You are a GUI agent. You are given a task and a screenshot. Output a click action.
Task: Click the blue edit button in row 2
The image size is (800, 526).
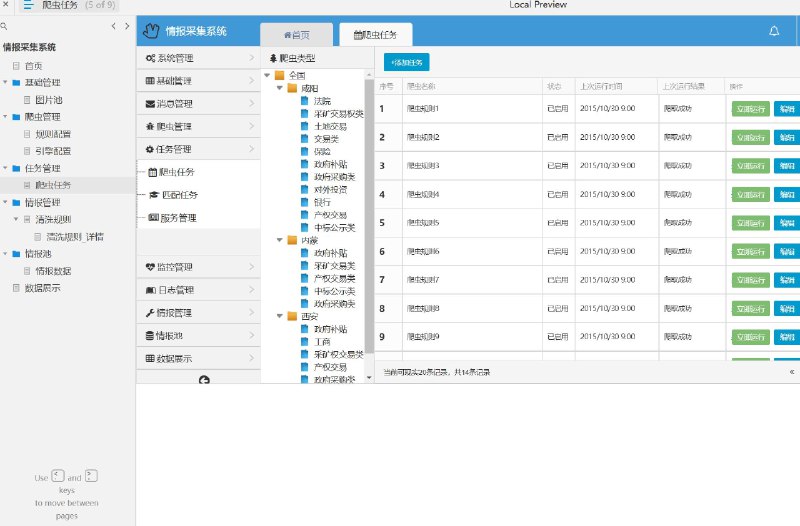[787, 138]
